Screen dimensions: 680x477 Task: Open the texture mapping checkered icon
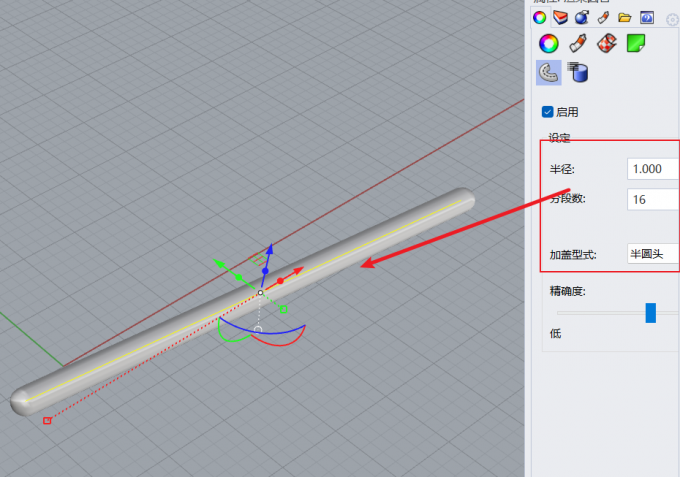[x=606, y=43]
